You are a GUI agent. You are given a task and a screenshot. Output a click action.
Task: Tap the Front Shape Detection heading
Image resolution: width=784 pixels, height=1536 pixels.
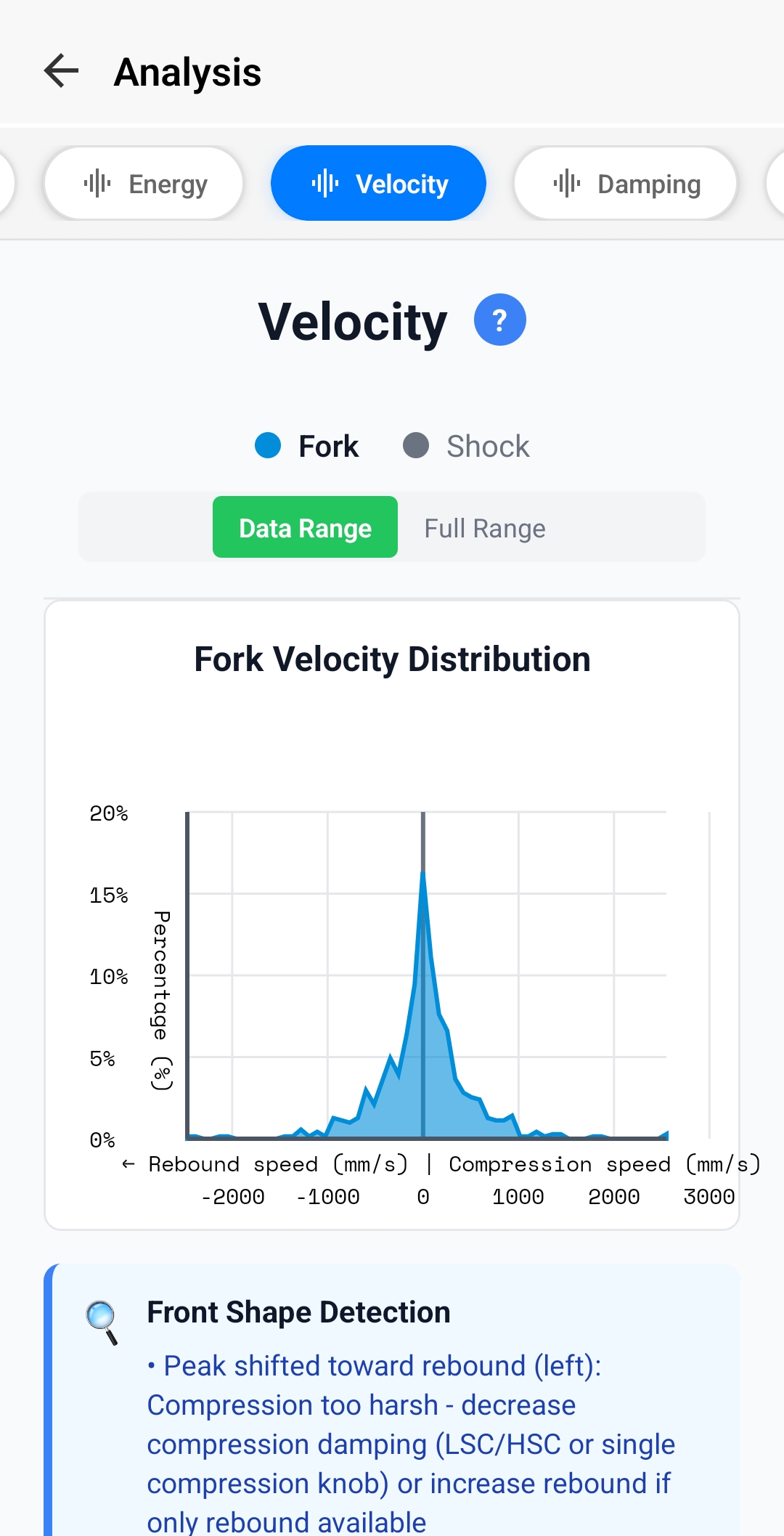298,1312
